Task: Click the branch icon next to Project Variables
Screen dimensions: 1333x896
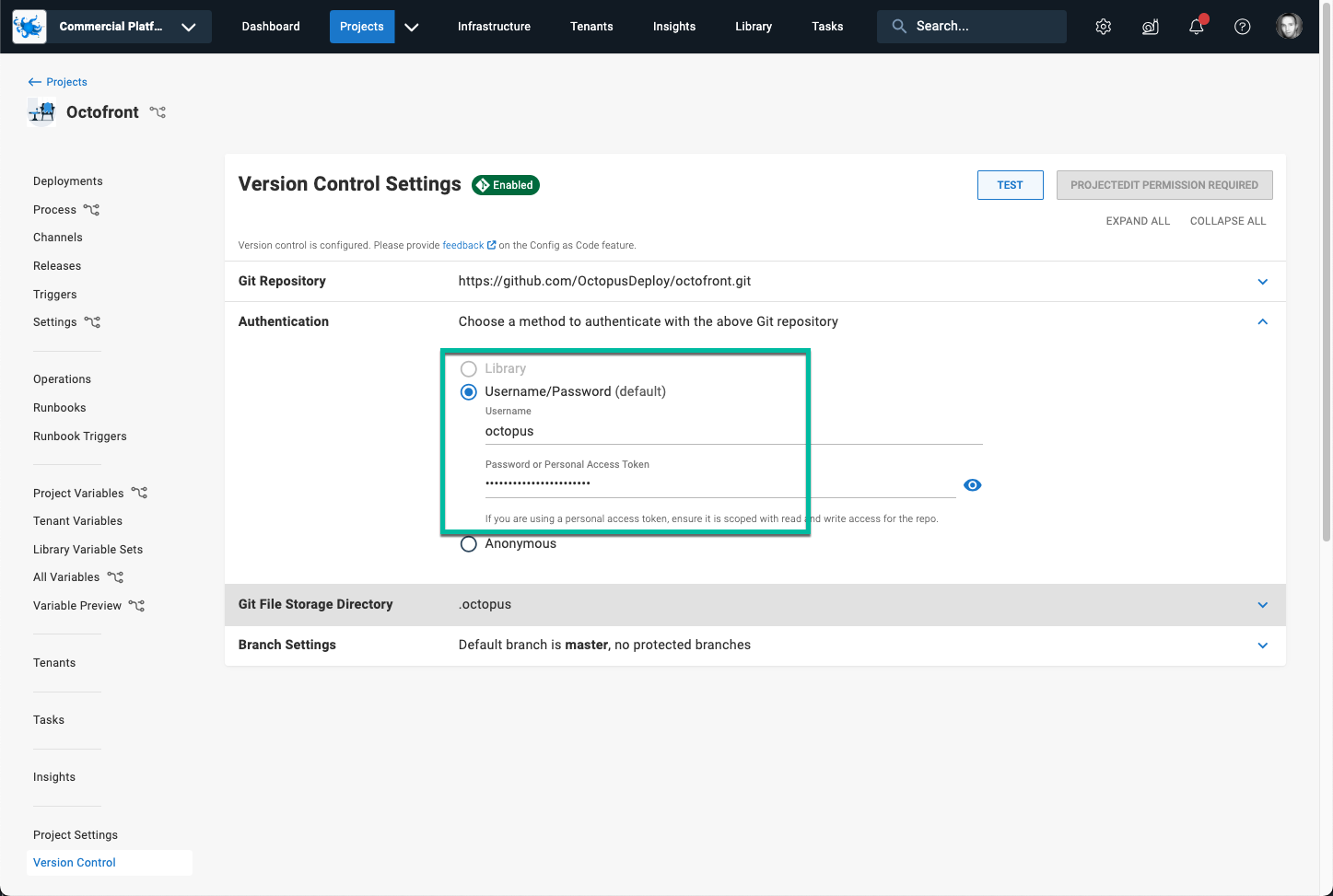Action: tap(138, 493)
